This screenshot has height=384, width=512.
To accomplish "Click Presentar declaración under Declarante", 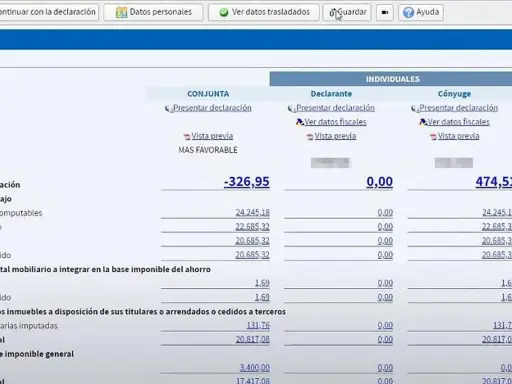I will pyautogui.click(x=335, y=108).
